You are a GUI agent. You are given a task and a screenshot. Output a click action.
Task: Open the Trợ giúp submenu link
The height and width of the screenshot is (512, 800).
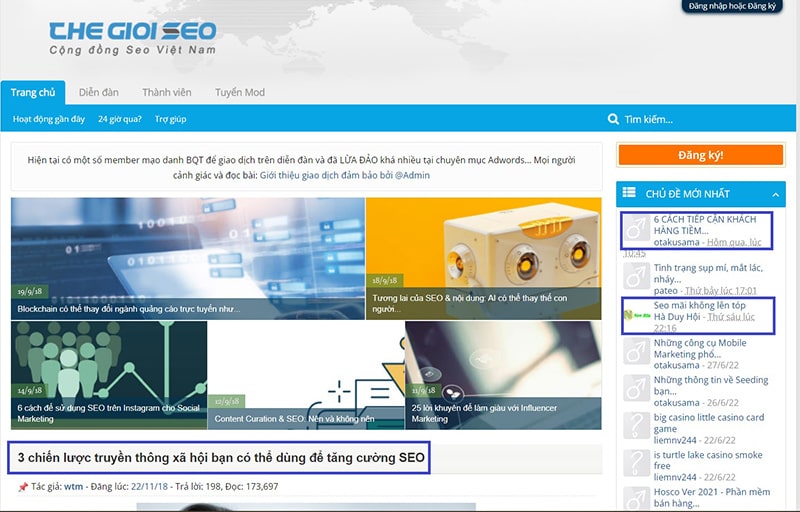point(170,119)
